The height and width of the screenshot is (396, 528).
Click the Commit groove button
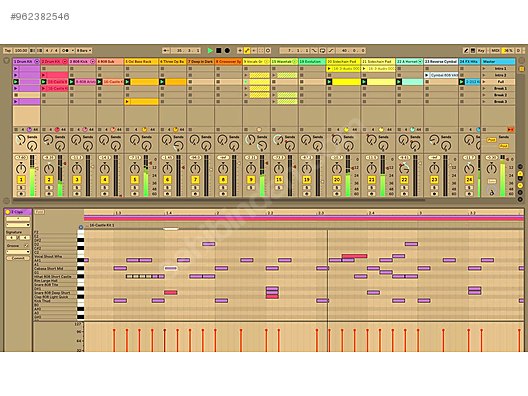(x=18, y=258)
